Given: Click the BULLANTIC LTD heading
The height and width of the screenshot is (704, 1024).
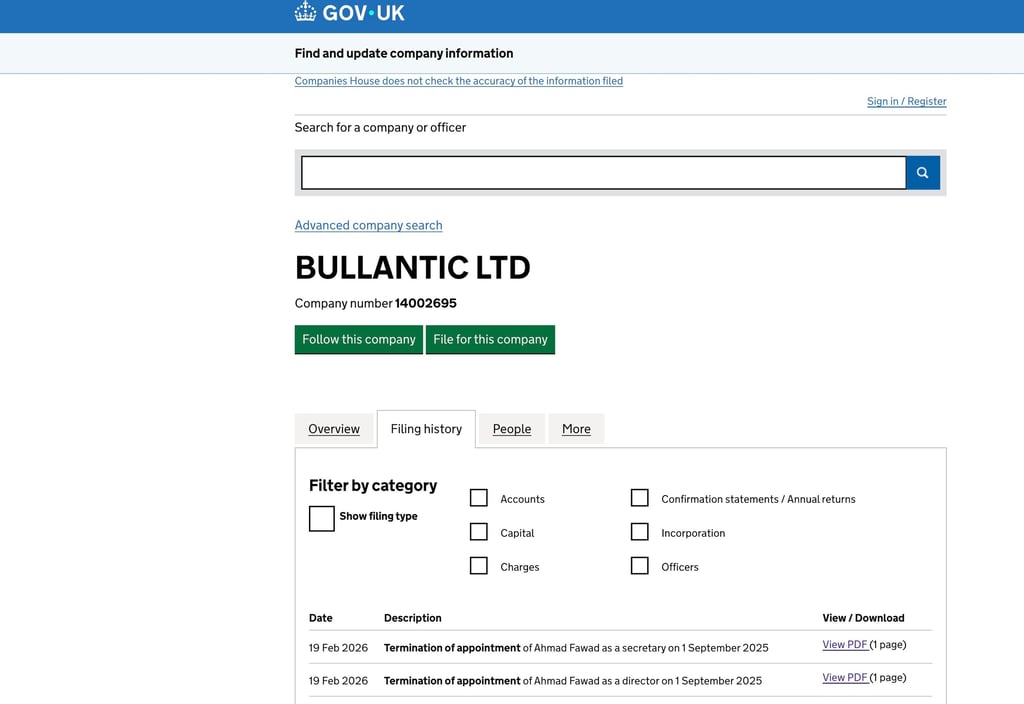Looking at the screenshot, I should (x=413, y=268).
